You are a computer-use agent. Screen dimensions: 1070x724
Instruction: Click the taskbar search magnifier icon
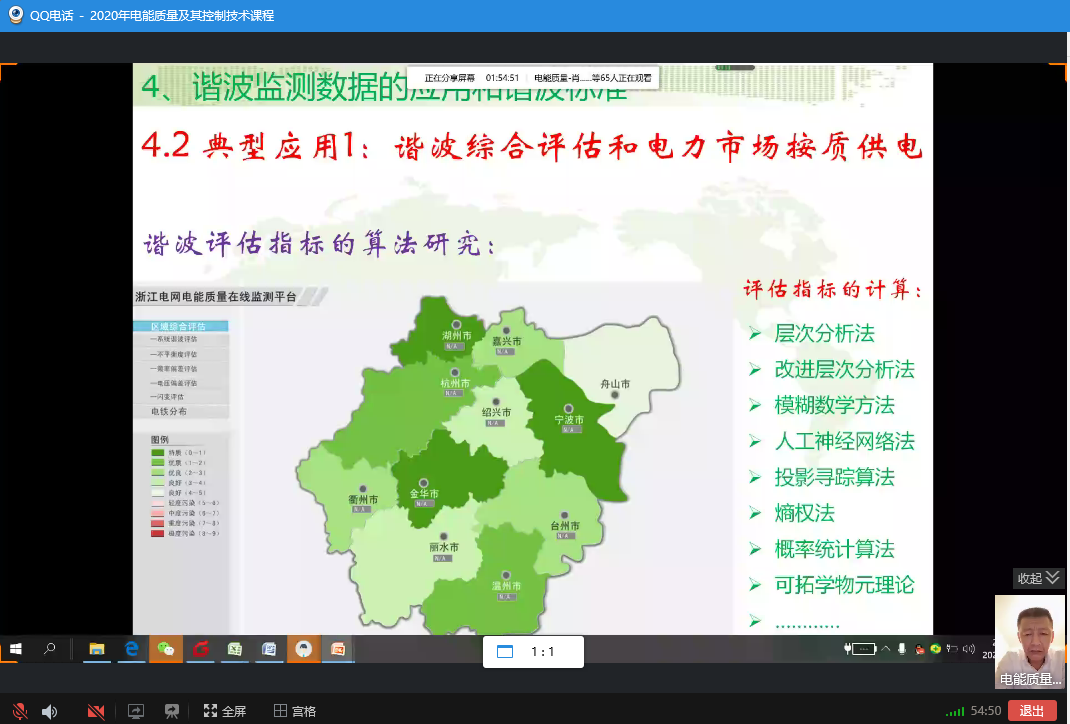pyautogui.click(x=49, y=649)
